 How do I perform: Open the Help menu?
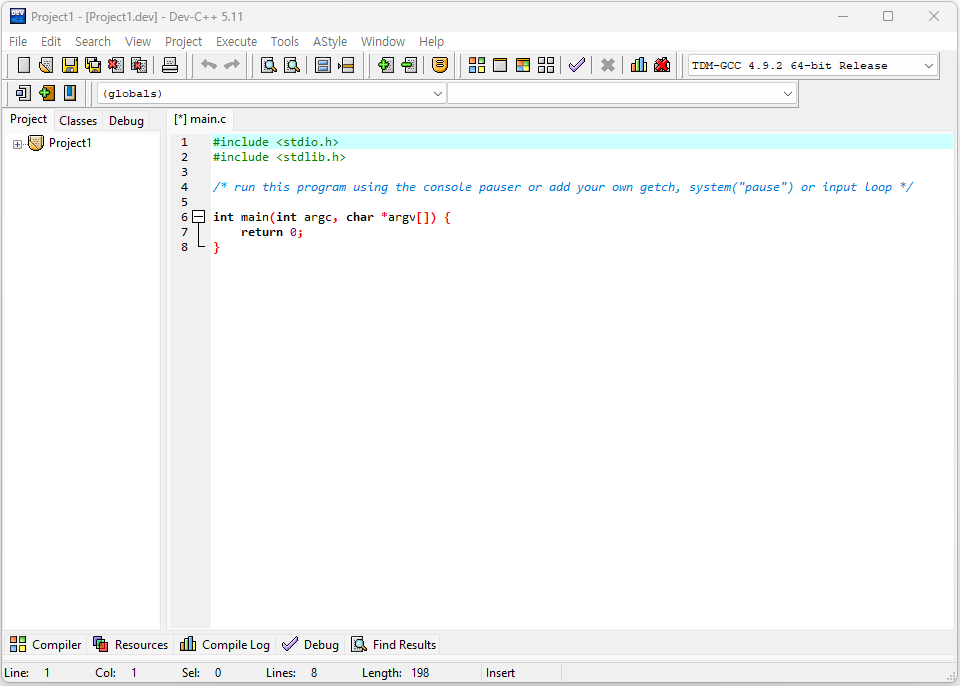tap(431, 42)
